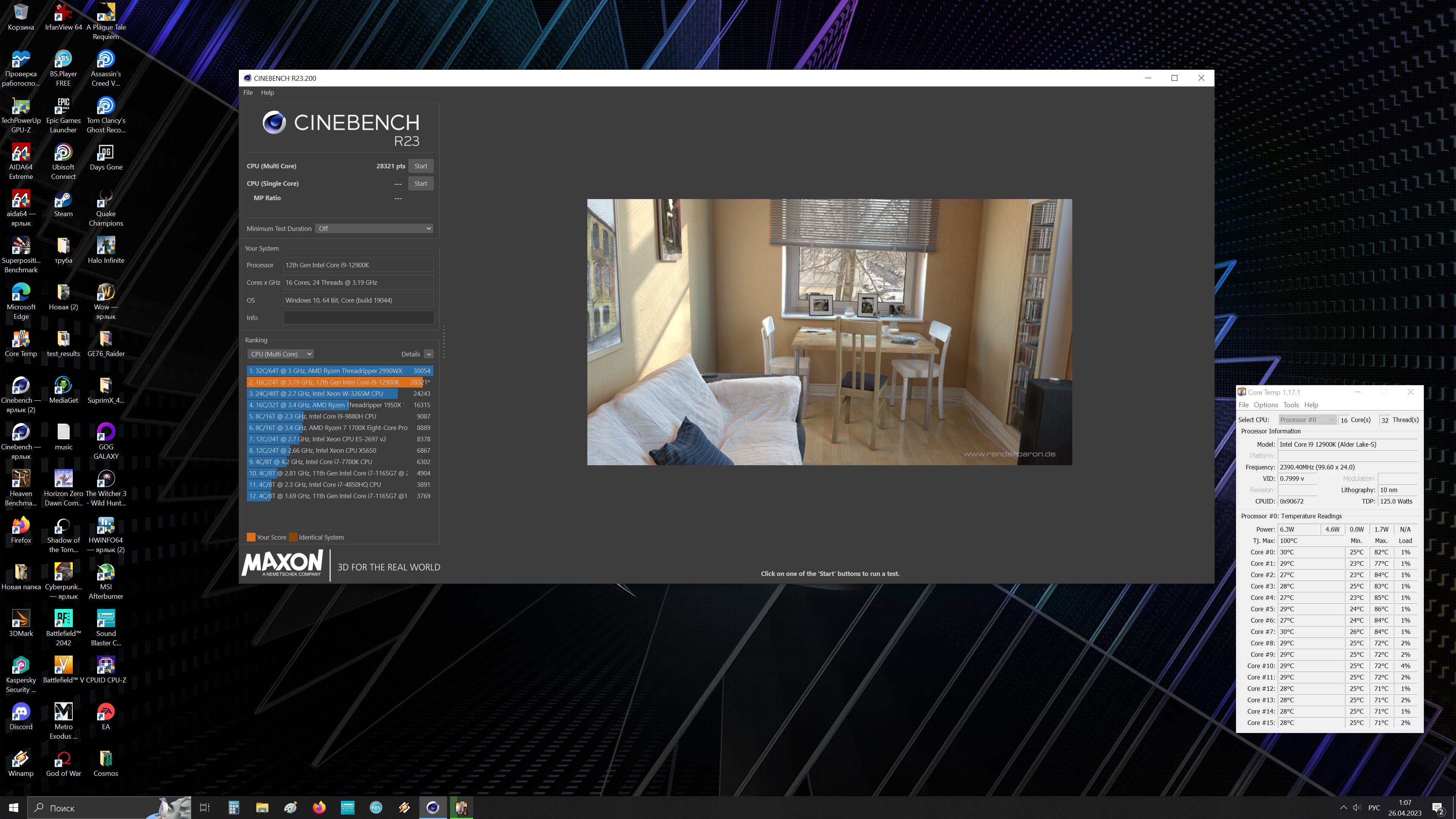Image resolution: width=1456 pixels, height=819 pixels.
Task: Expand Minimum Test Duration dropdown
Action: click(374, 228)
